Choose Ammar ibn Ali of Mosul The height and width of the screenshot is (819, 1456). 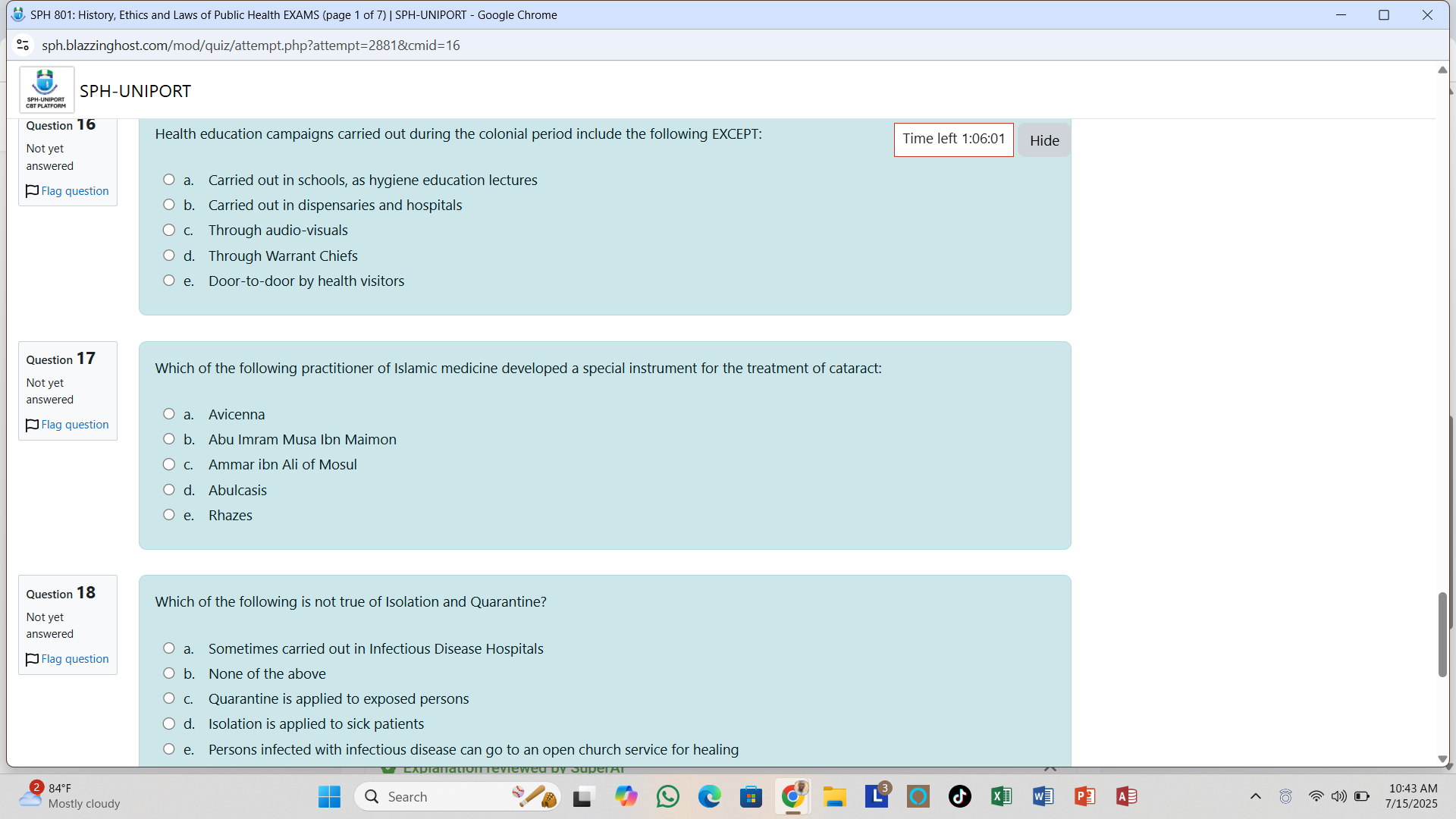[x=169, y=464]
